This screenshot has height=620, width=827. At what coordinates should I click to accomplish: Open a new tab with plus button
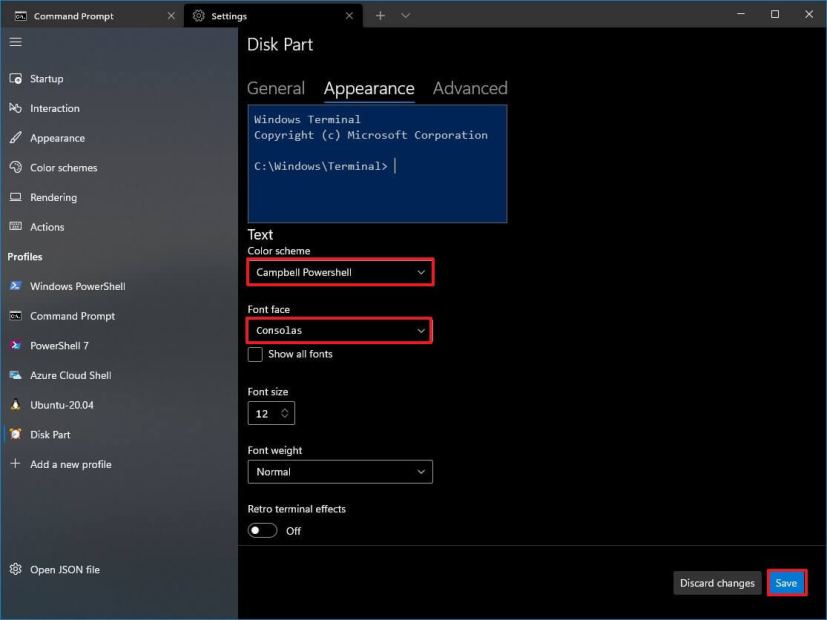pos(380,16)
